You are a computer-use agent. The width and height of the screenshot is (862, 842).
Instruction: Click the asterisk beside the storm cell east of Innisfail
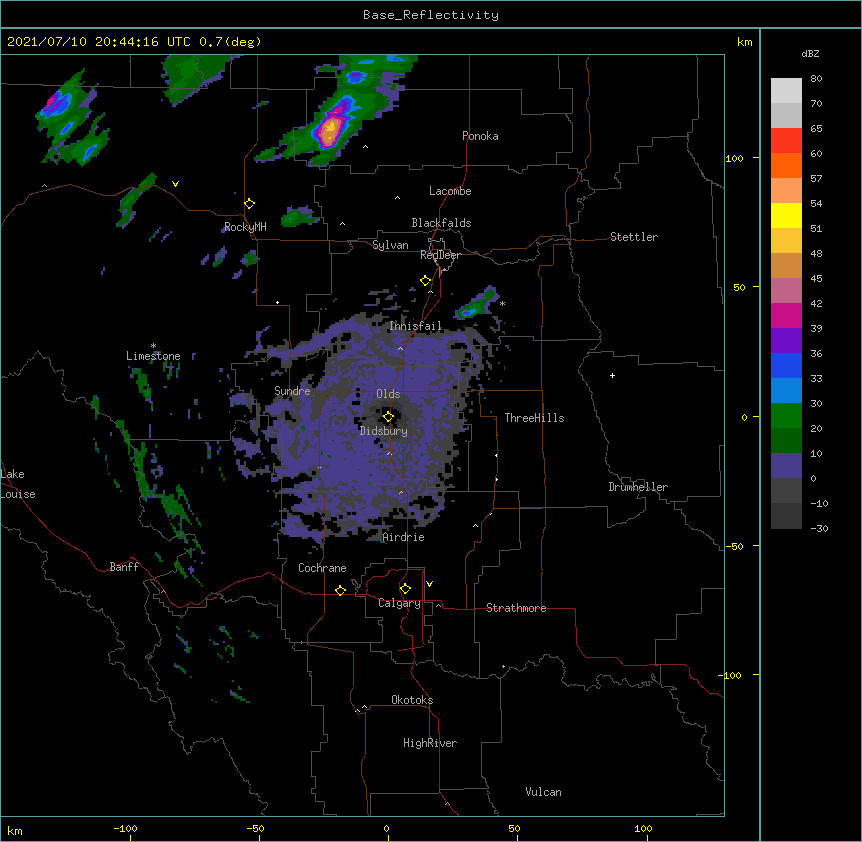pyautogui.click(x=502, y=303)
